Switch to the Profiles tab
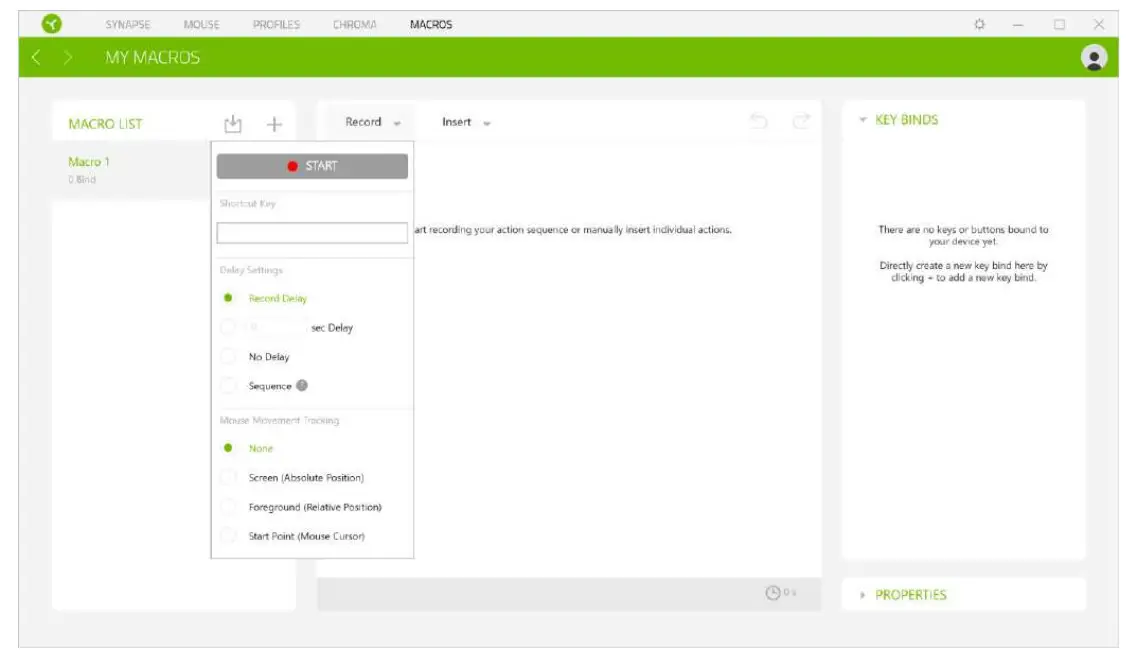Screen dimensions: 1127x656 click(x=276, y=24)
